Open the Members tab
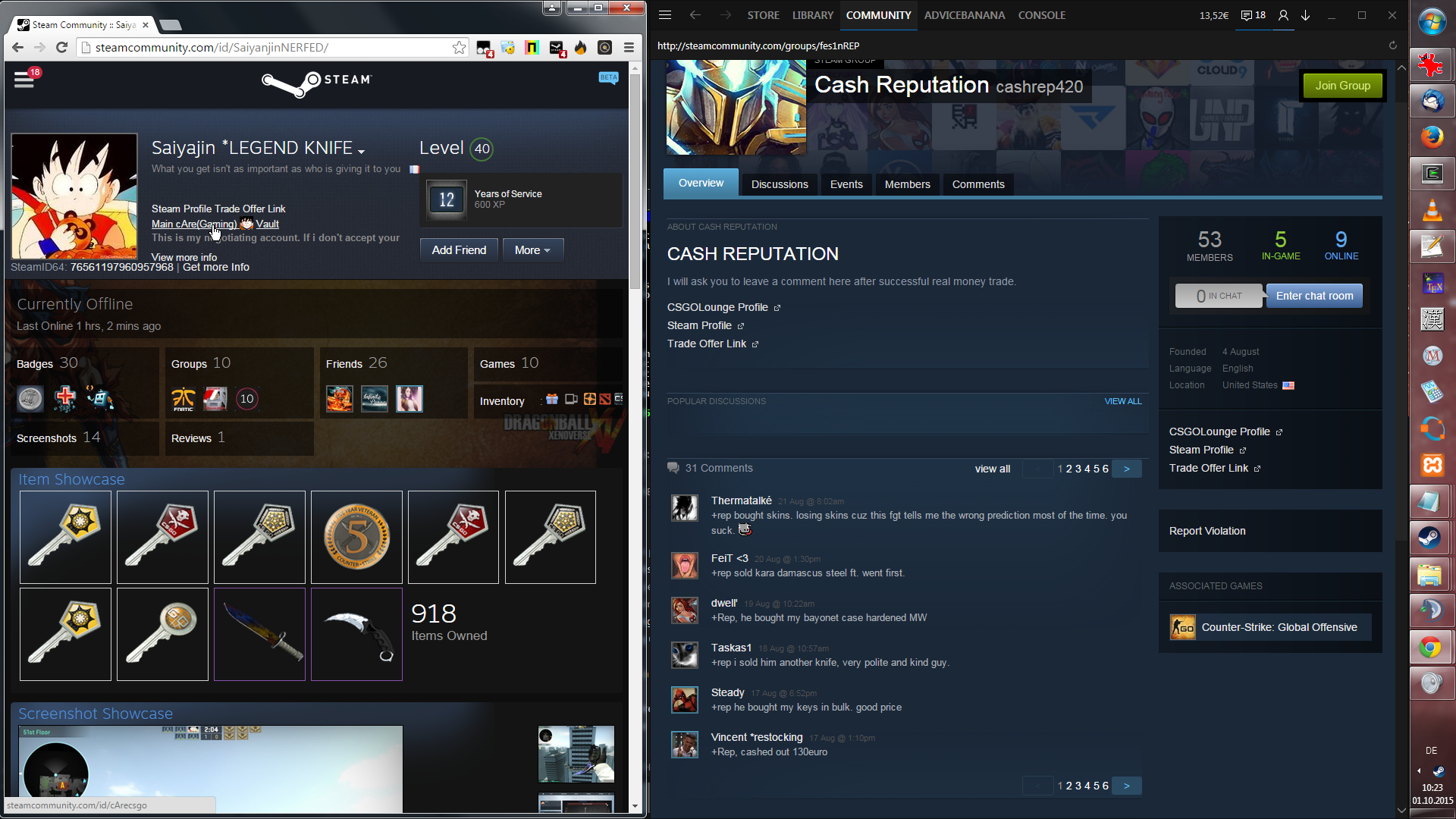1456x819 pixels. click(907, 184)
